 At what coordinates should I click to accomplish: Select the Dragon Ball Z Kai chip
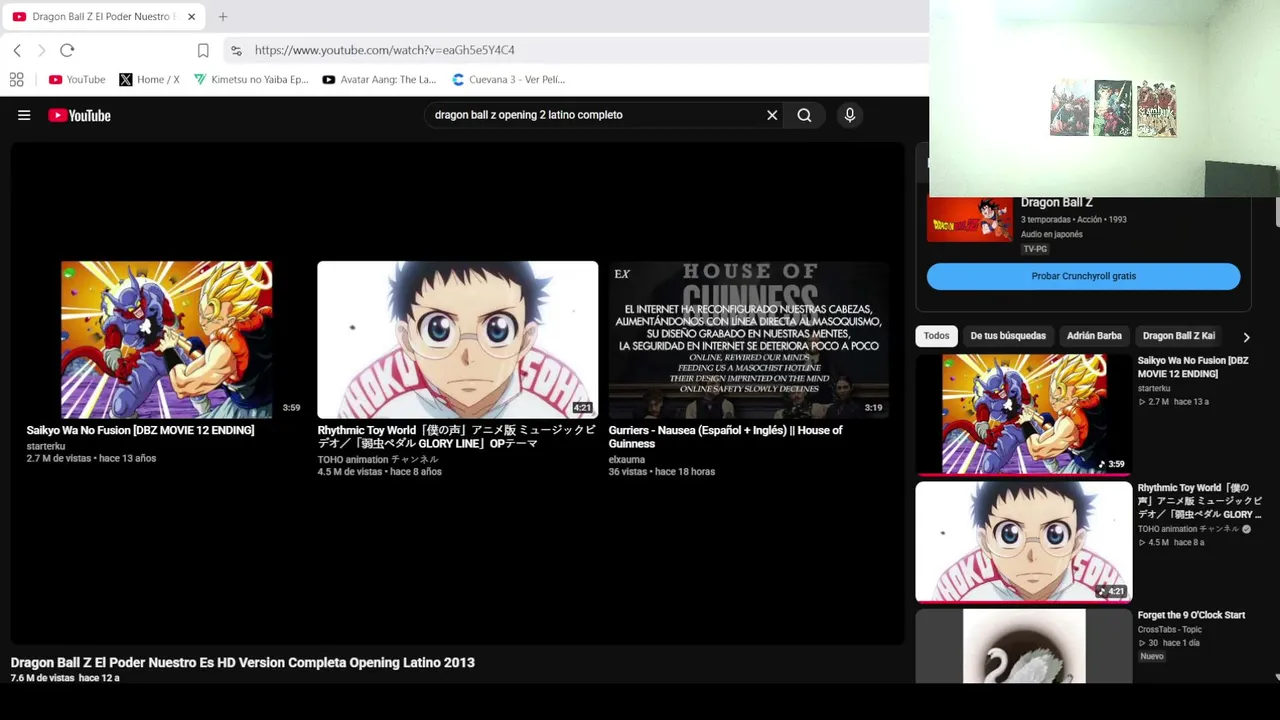(1179, 336)
